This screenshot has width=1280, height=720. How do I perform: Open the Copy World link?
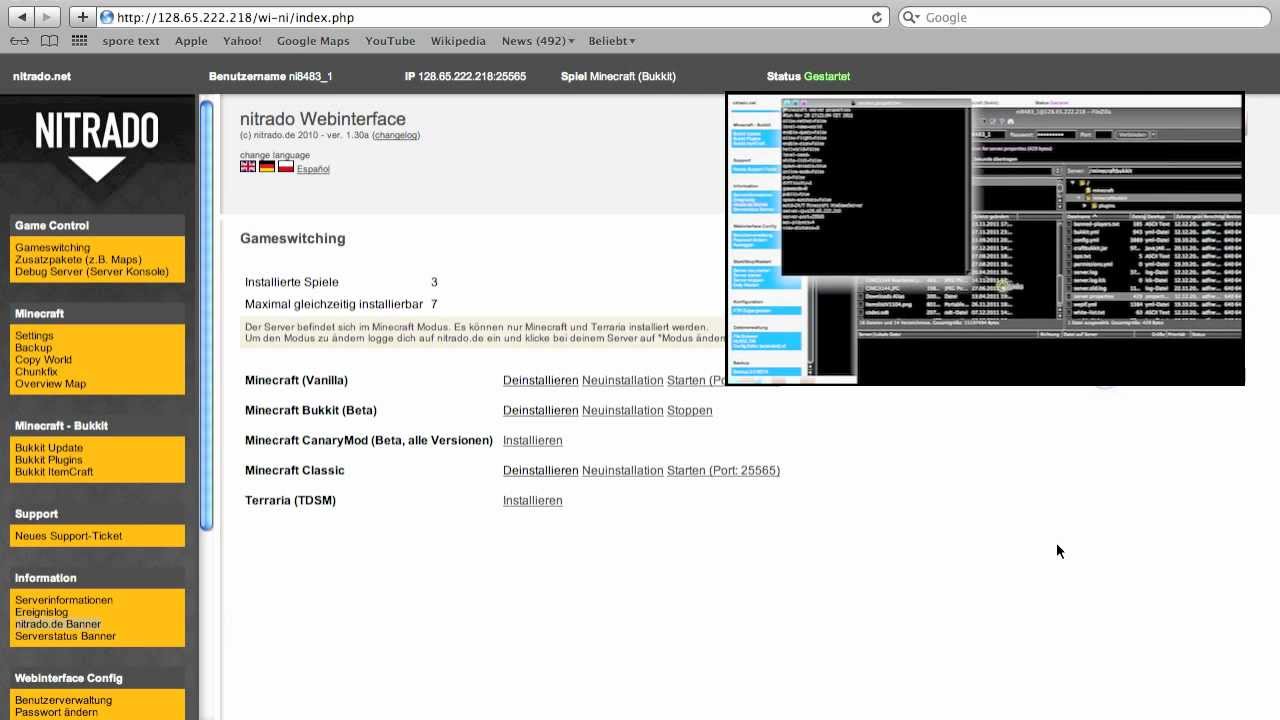43,360
